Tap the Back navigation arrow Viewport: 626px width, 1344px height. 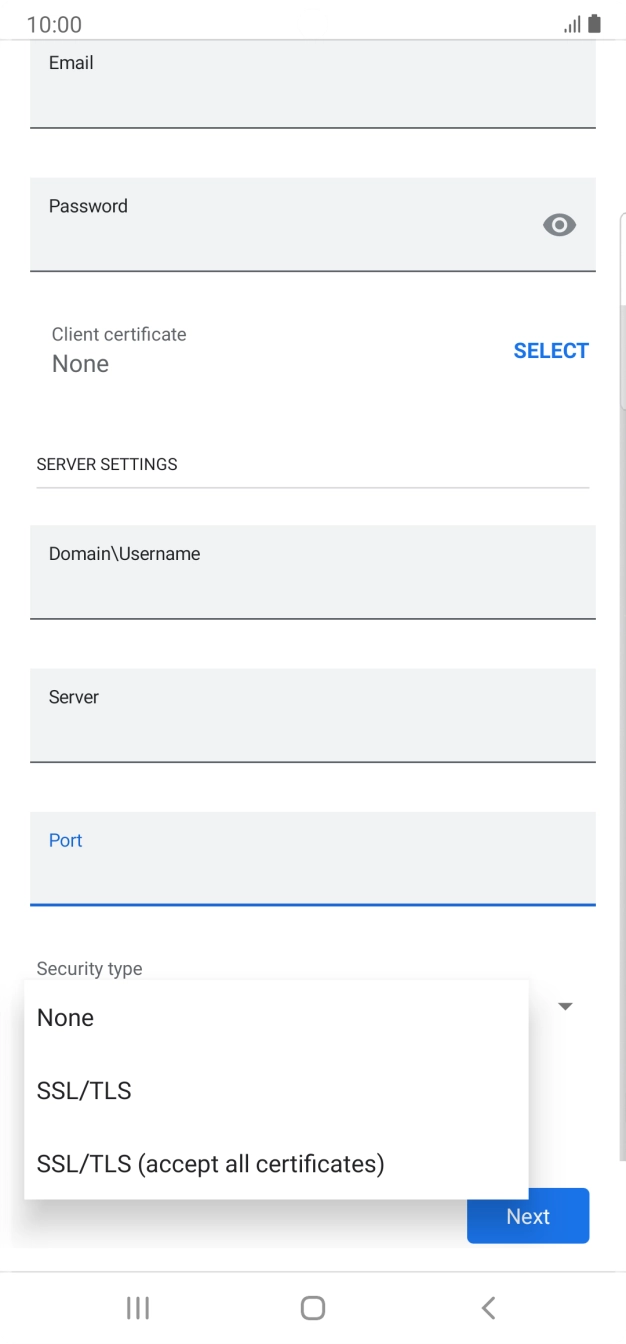[488, 1307]
